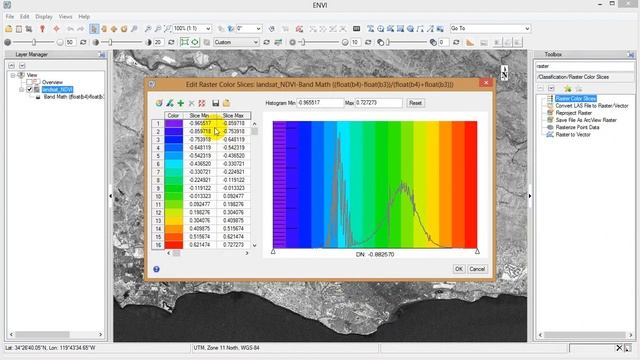This screenshot has height=360, width=640.
Task: Click the contrast slider handle
Action: click(x=110, y=42)
